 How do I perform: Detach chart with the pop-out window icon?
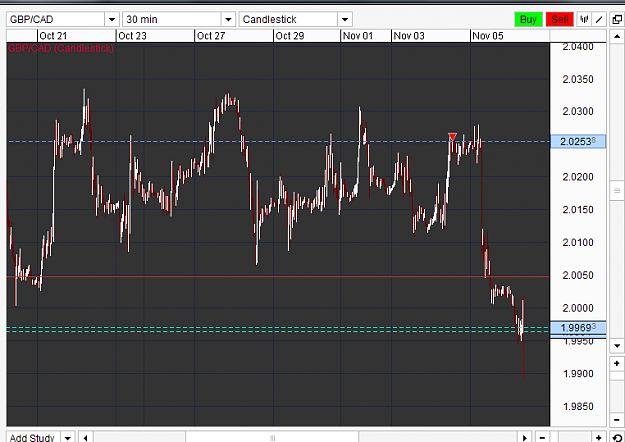tap(617, 19)
